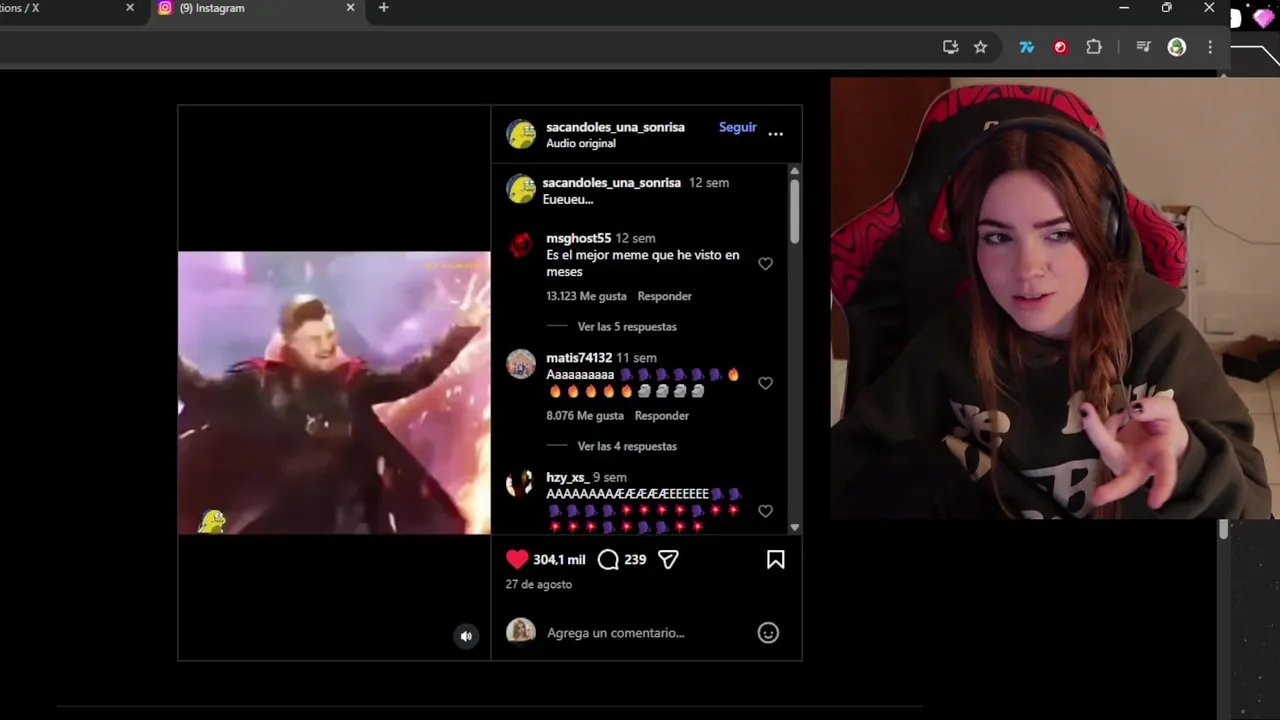The image size is (1280, 720).
Task: View 8.076 Me gusta likes list
Action: point(585,415)
